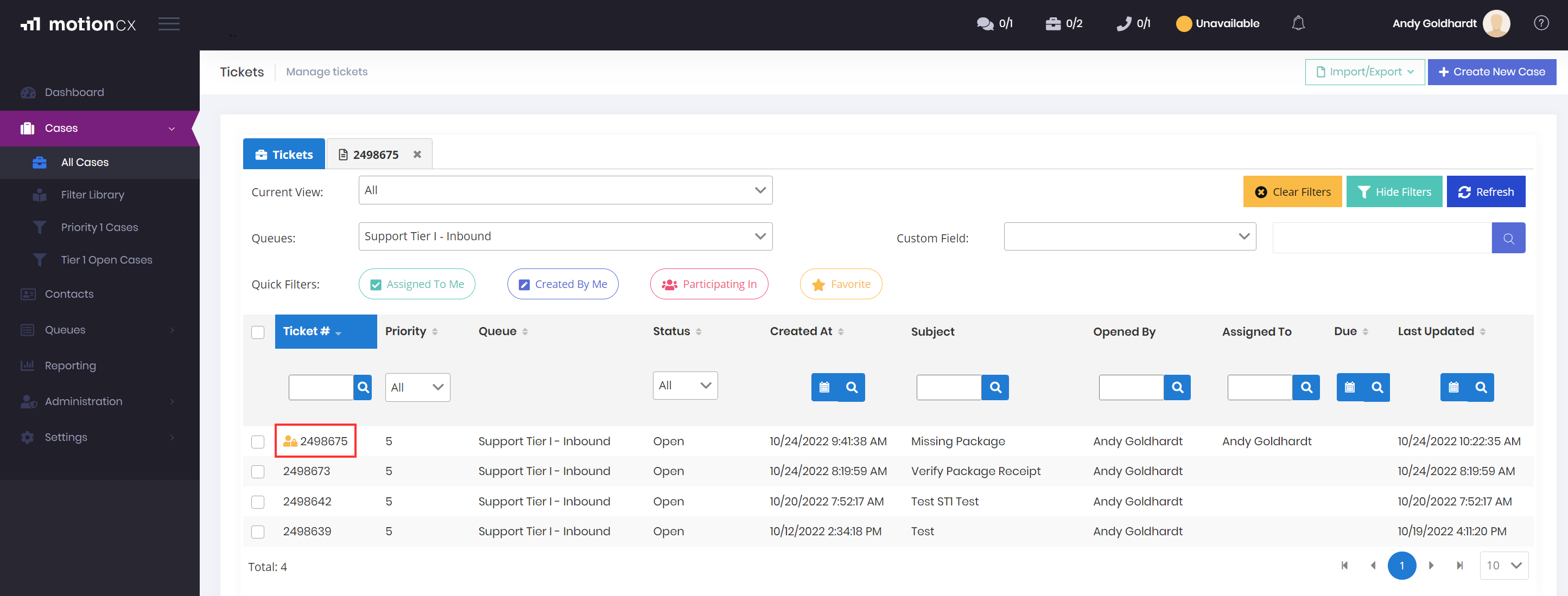Viewport: 1568px width, 596px height.
Task: Check the box for ticket 2498675
Action: (x=258, y=441)
